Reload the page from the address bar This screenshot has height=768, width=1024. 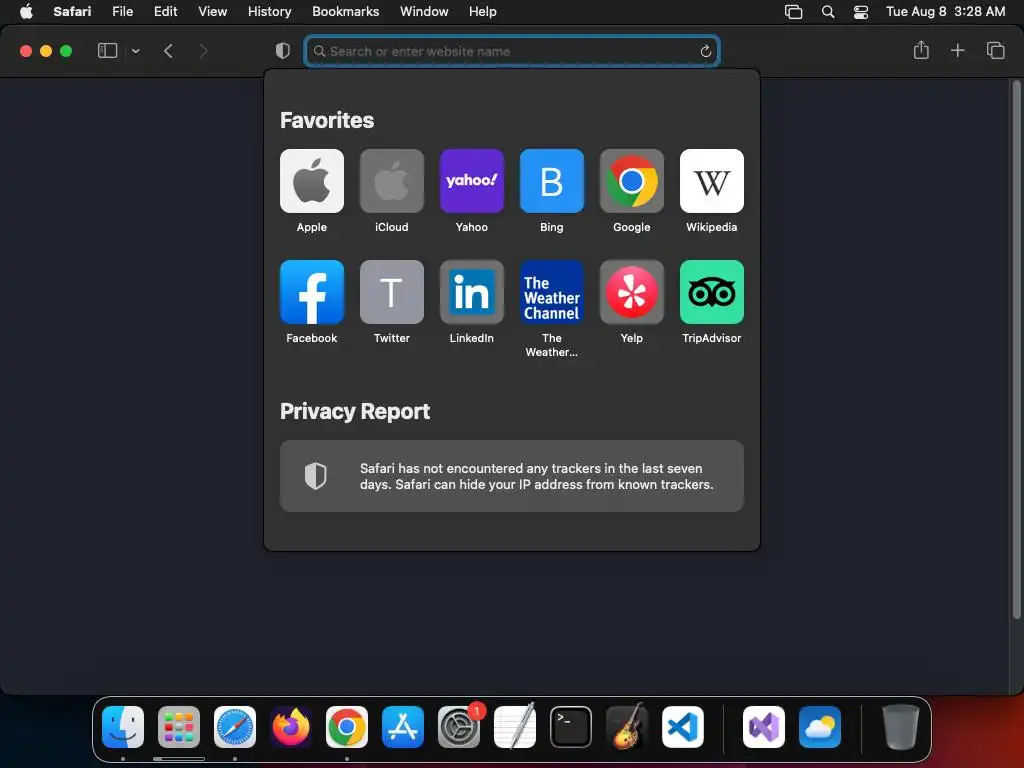point(705,51)
